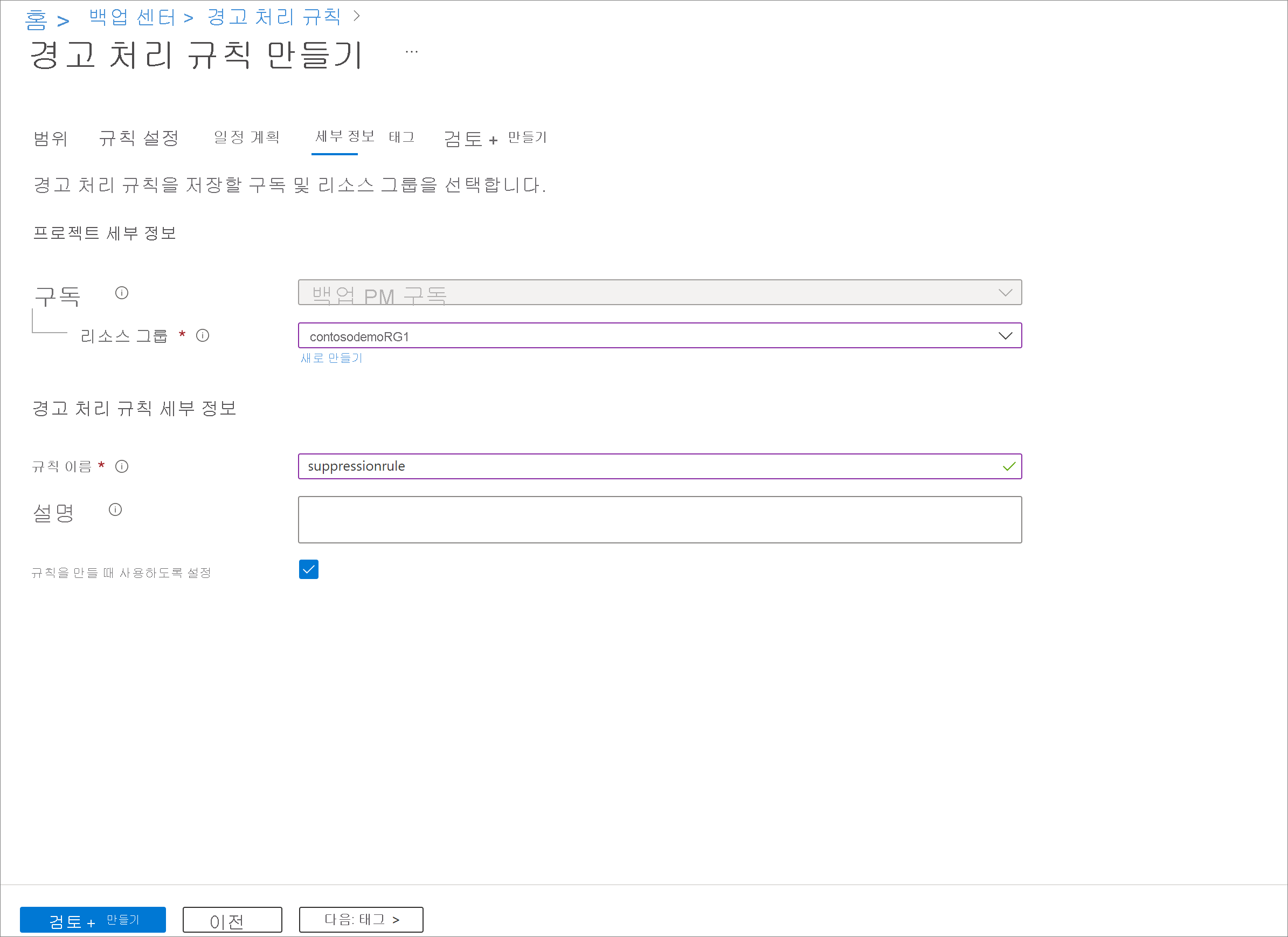Open the 일정 계획 tab
This screenshot has height=937, width=1288.
pyautogui.click(x=247, y=137)
